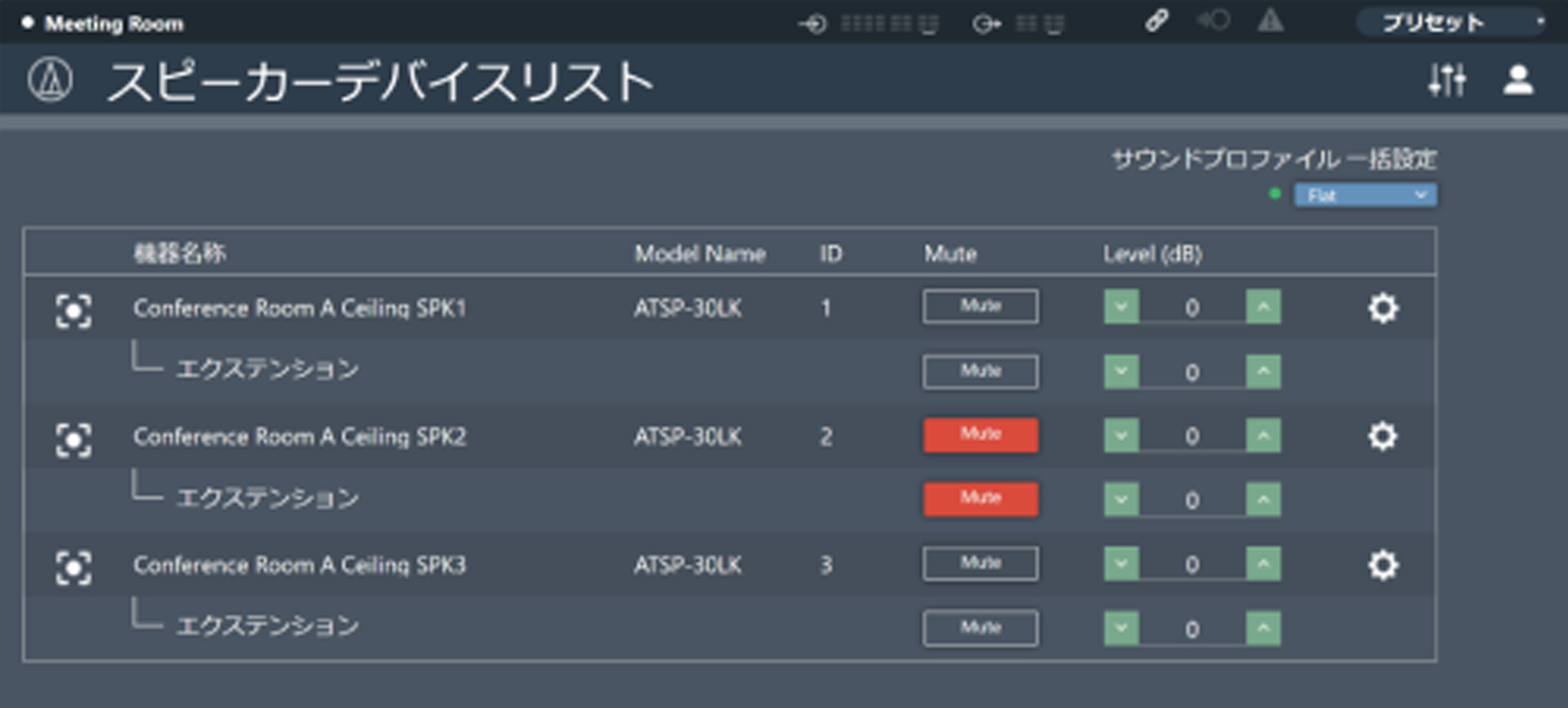Open the audio mixer settings icon
Viewport: 1568px width, 708px height.
point(1446,79)
